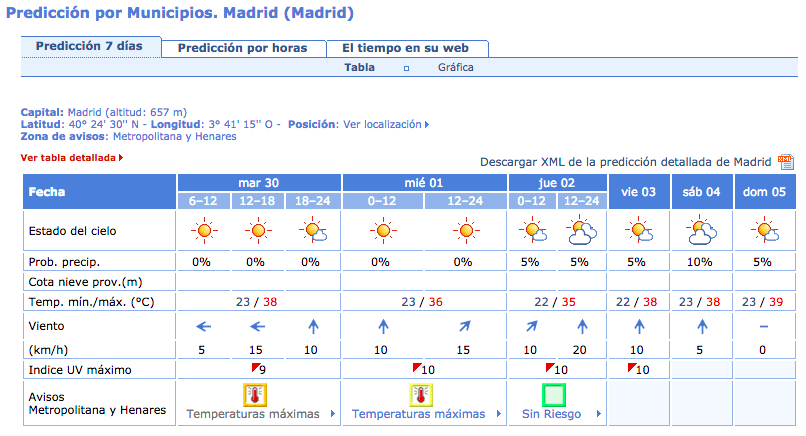Expand the Ver tabla detallada arrow
The width and height of the screenshot is (806, 436).
pyautogui.click(x=121, y=158)
